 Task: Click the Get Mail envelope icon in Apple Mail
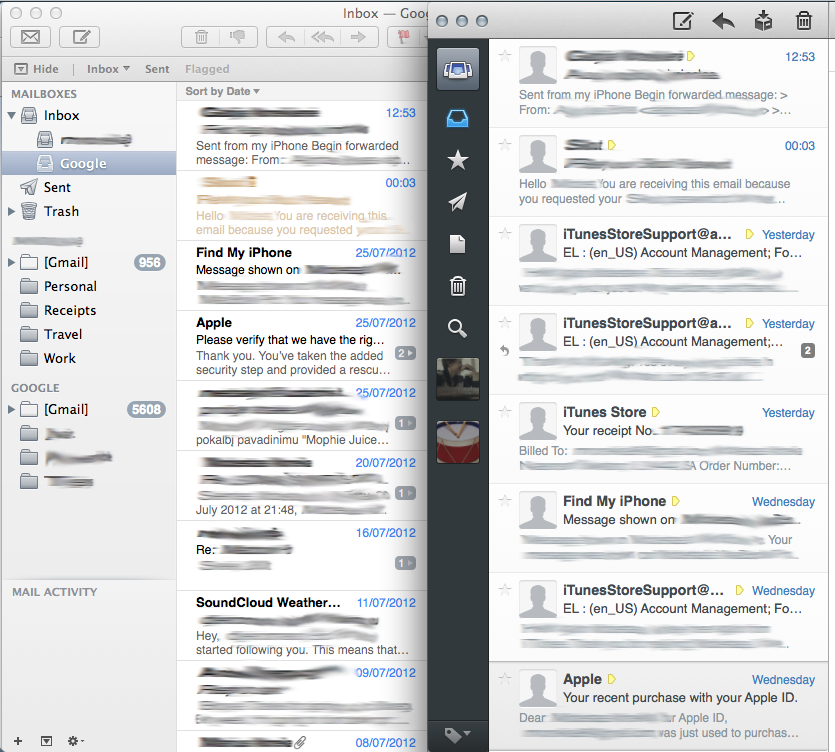pos(30,37)
